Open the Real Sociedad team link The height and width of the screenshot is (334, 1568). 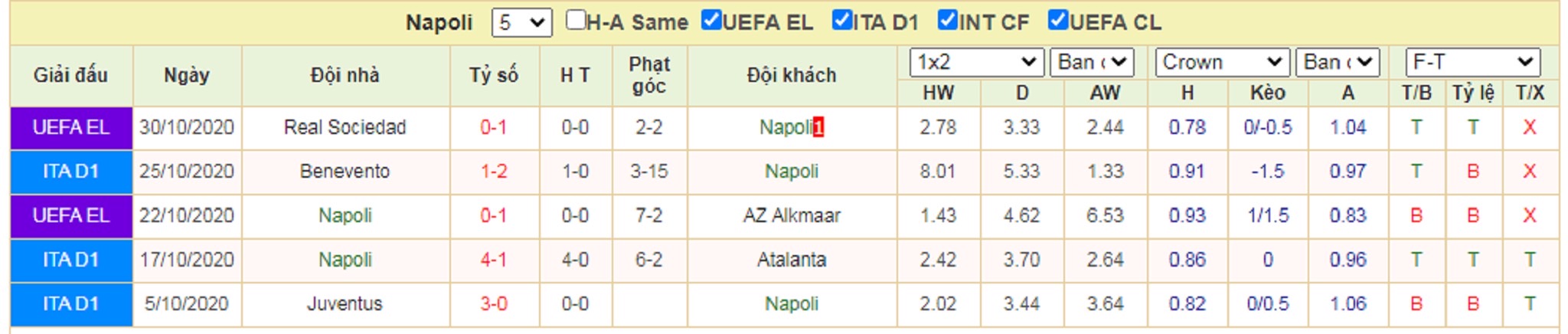point(345,127)
